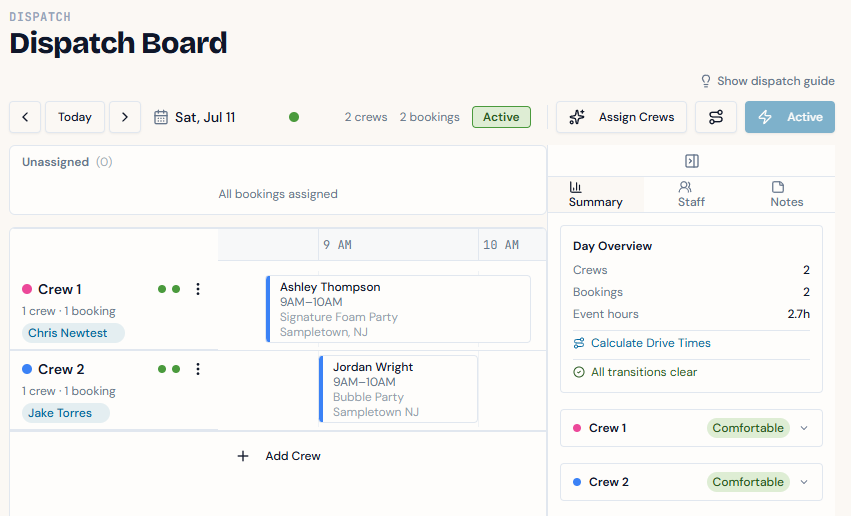This screenshot has width=851, height=516.
Task: Click the 9 AM timeline header
Action: tap(338, 245)
